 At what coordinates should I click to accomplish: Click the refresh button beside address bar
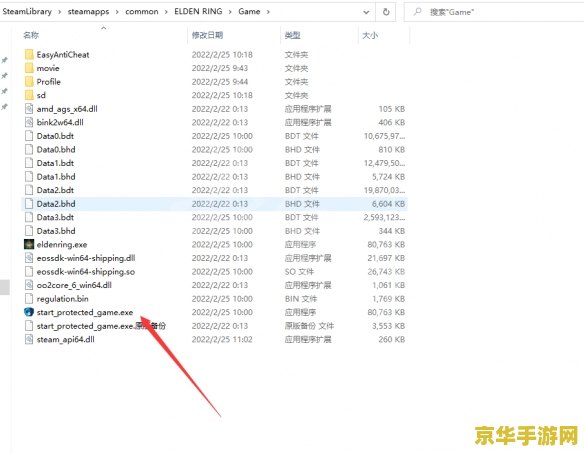pyautogui.click(x=386, y=12)
